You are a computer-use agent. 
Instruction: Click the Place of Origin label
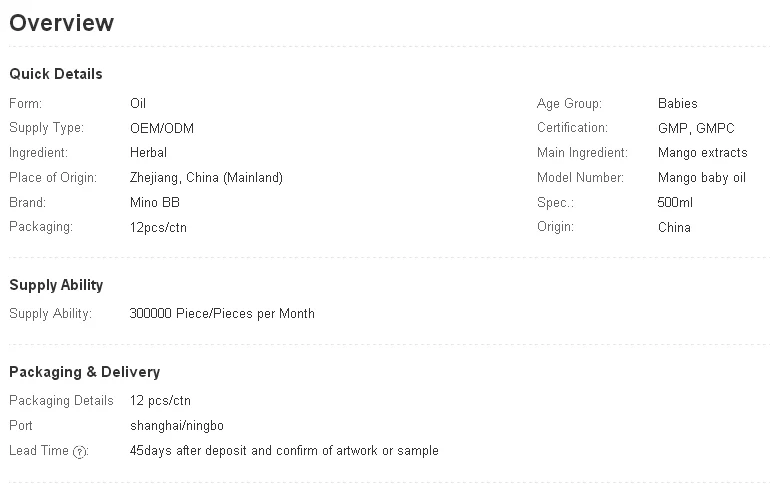(53, 178)
